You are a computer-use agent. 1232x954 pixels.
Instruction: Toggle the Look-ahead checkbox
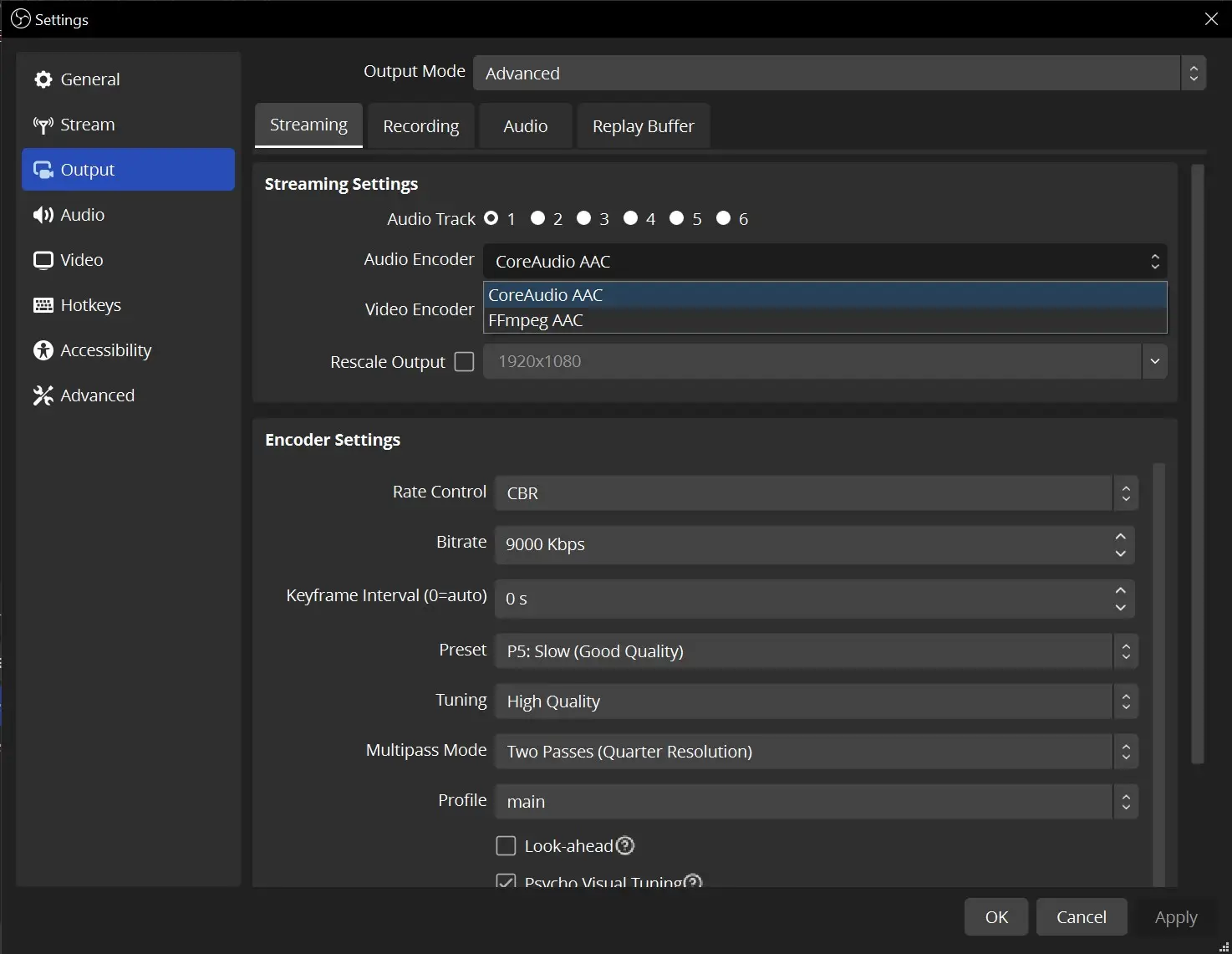coord(506,845)
